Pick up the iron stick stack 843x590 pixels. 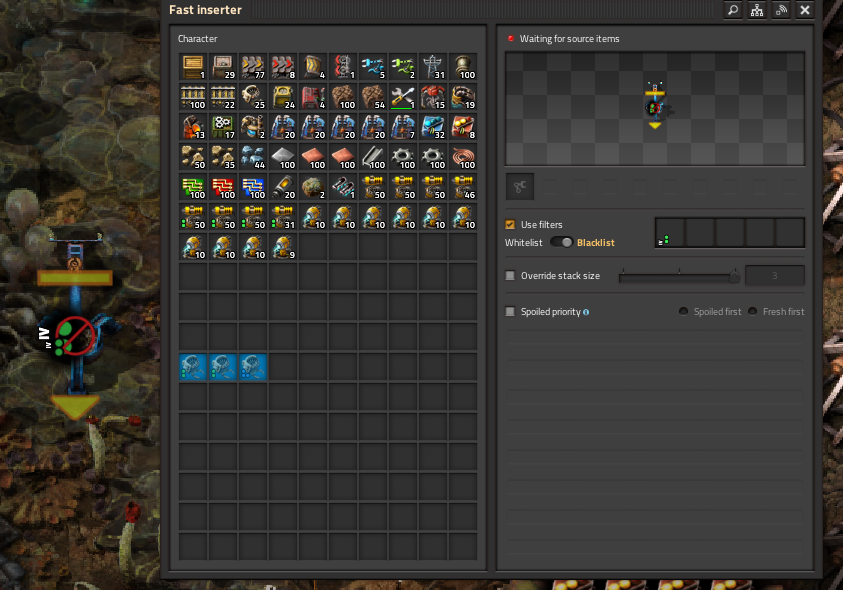tap(374, 158)
